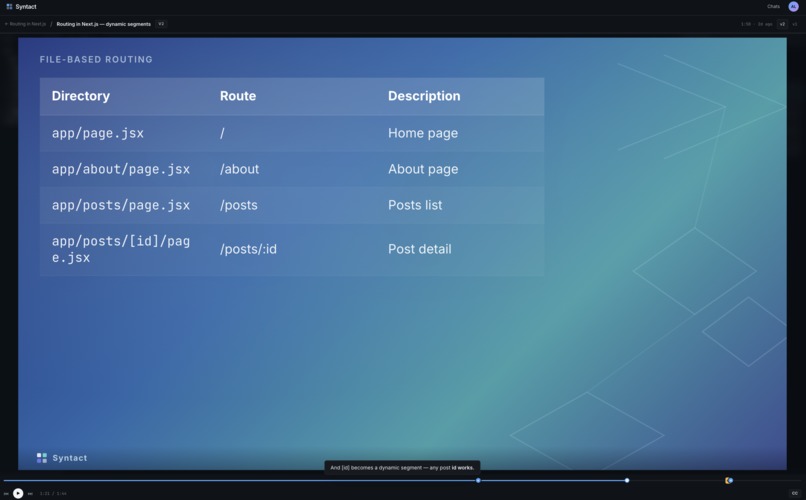The width and height of the screenshot is (806, 500).
Task: Open the Chats page
Action: (x=773, y=7)
